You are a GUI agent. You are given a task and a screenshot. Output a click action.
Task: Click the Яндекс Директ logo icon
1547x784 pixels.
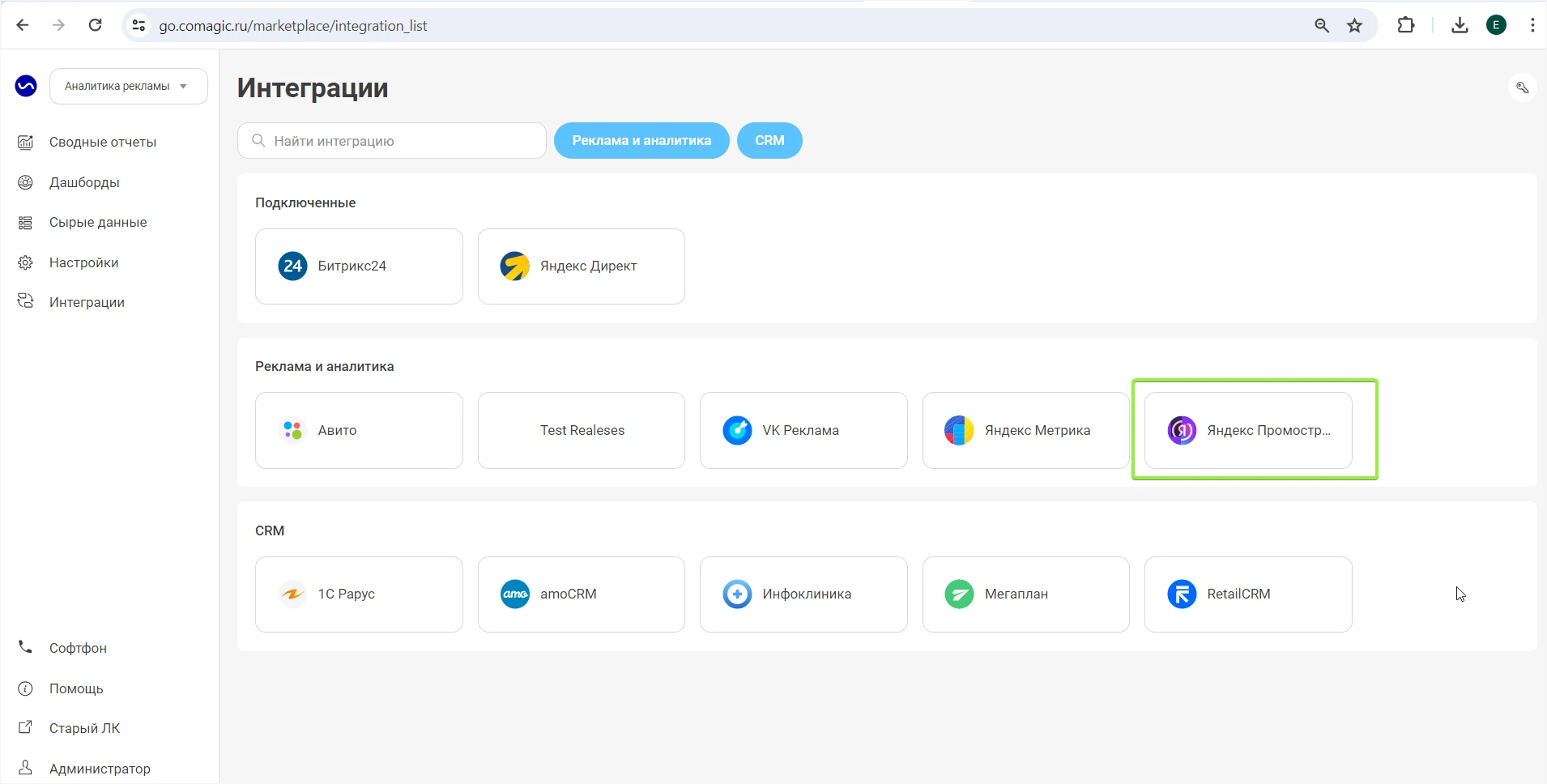pyautogui.click(x=515, y=266)
